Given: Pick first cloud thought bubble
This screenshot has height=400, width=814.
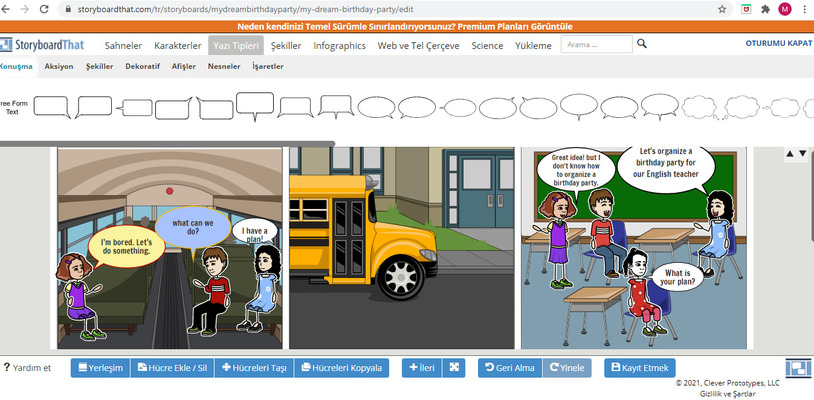Looking at the screenshot, I should click(x=700, y=108).
